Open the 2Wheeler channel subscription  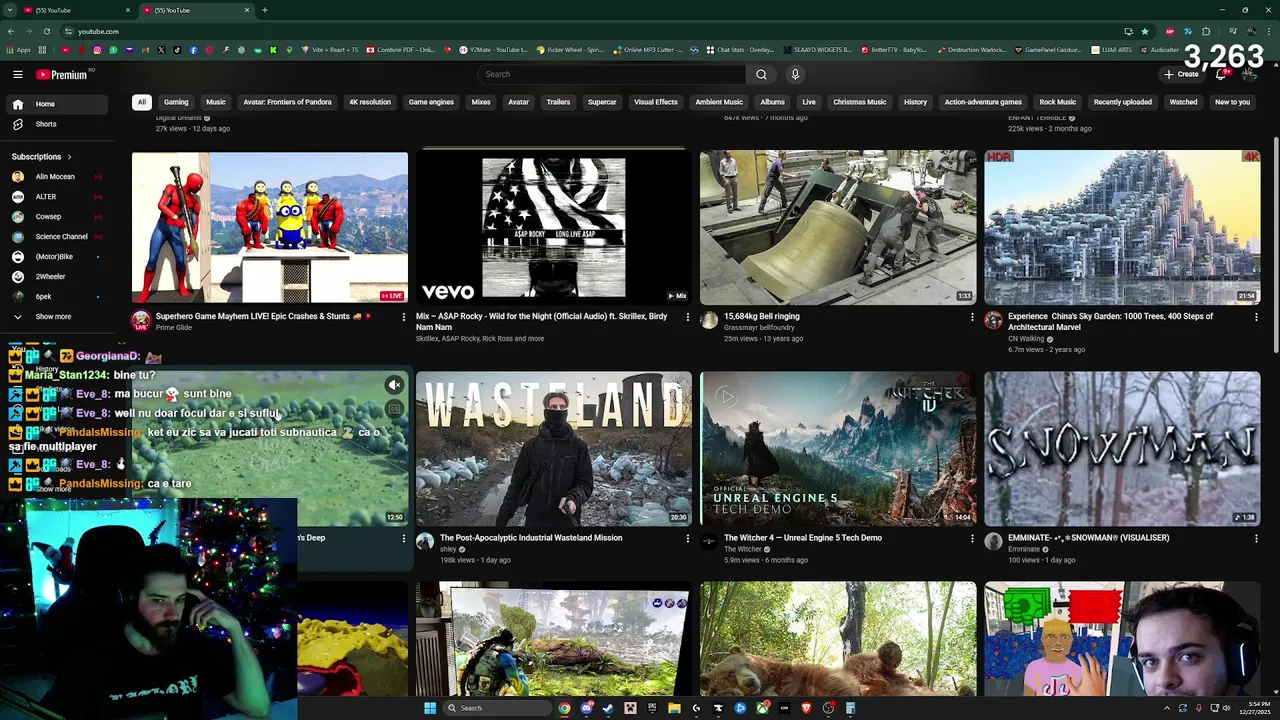(x=55, y=277)
